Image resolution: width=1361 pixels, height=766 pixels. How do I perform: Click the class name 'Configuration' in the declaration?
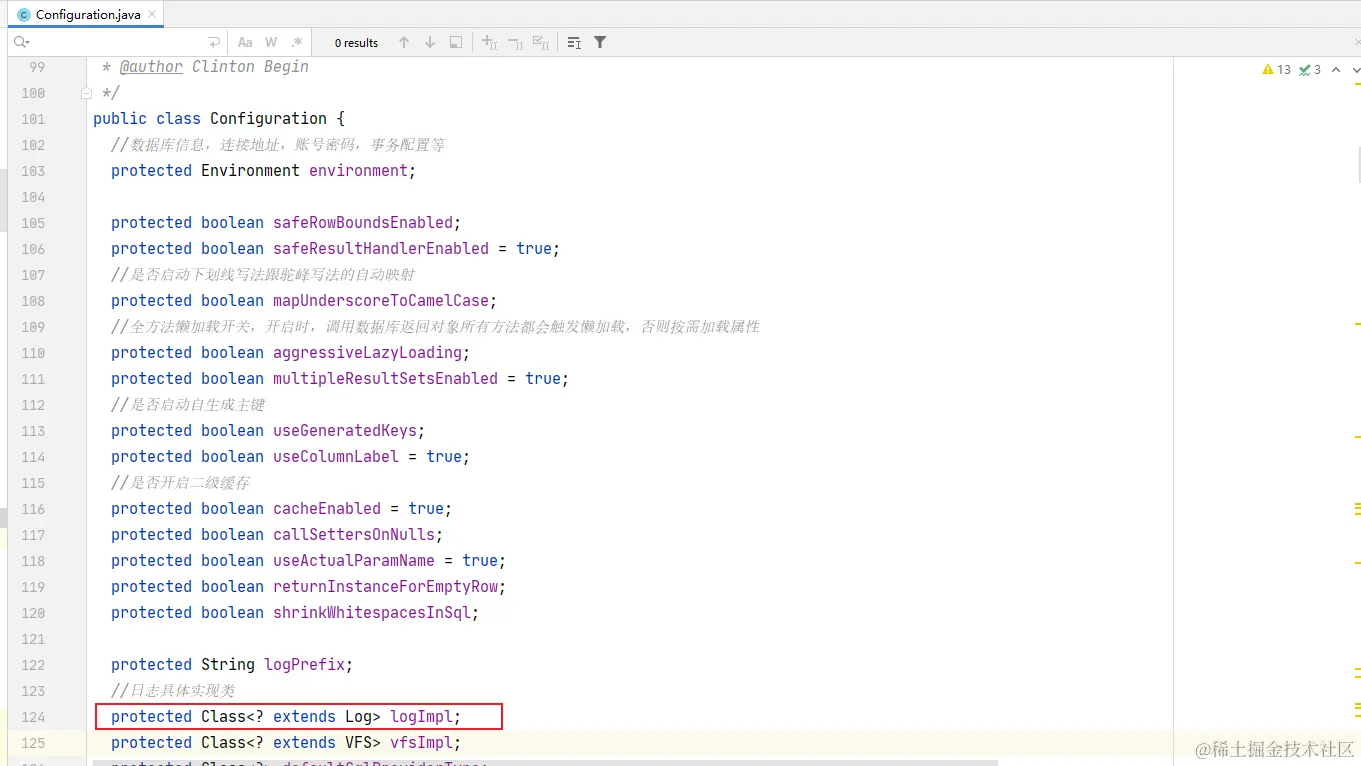tap(268, 118)
